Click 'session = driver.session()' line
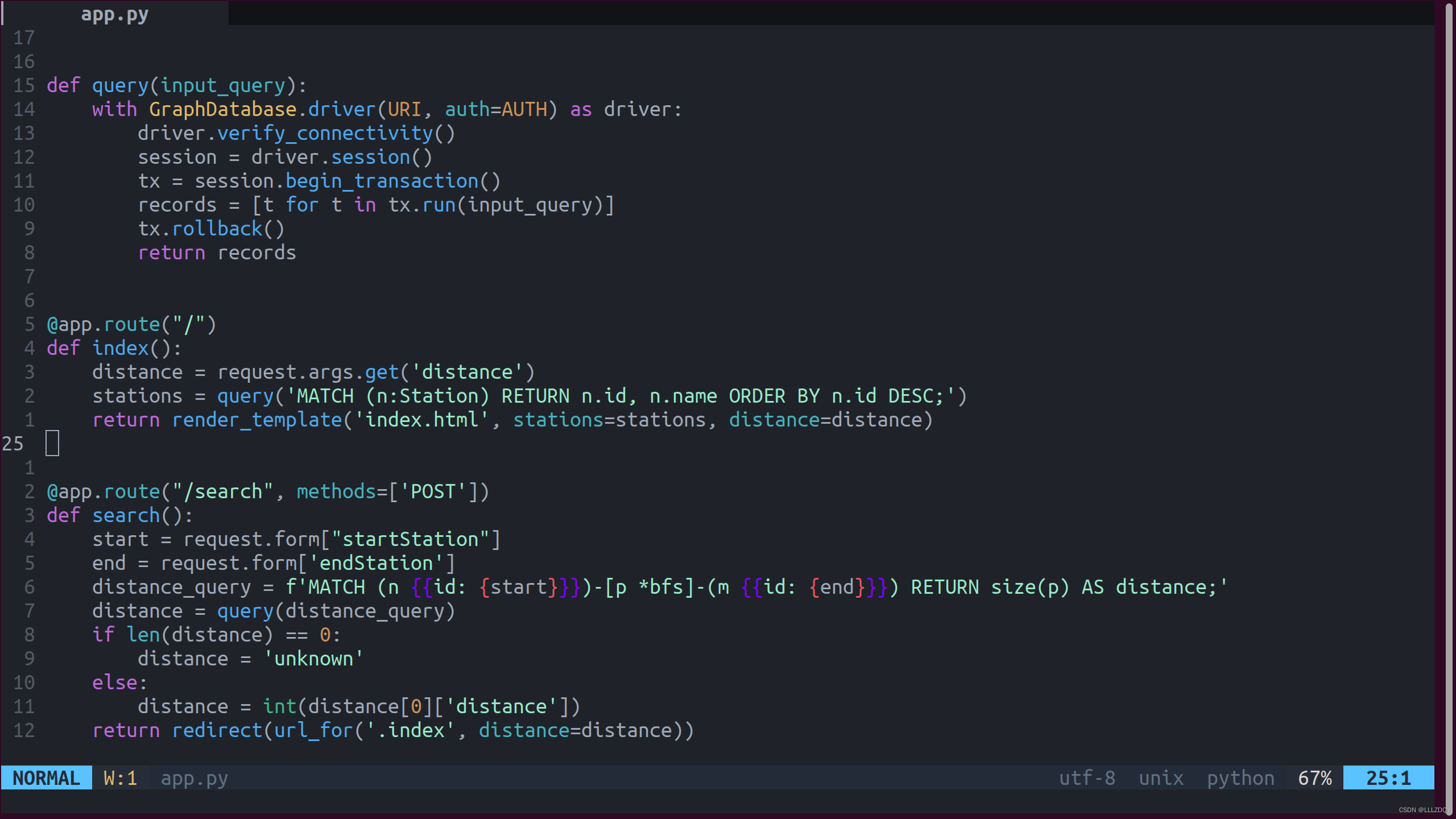Image resolution: width=1456 pixels, height=819 pixels. pos(285,157)
